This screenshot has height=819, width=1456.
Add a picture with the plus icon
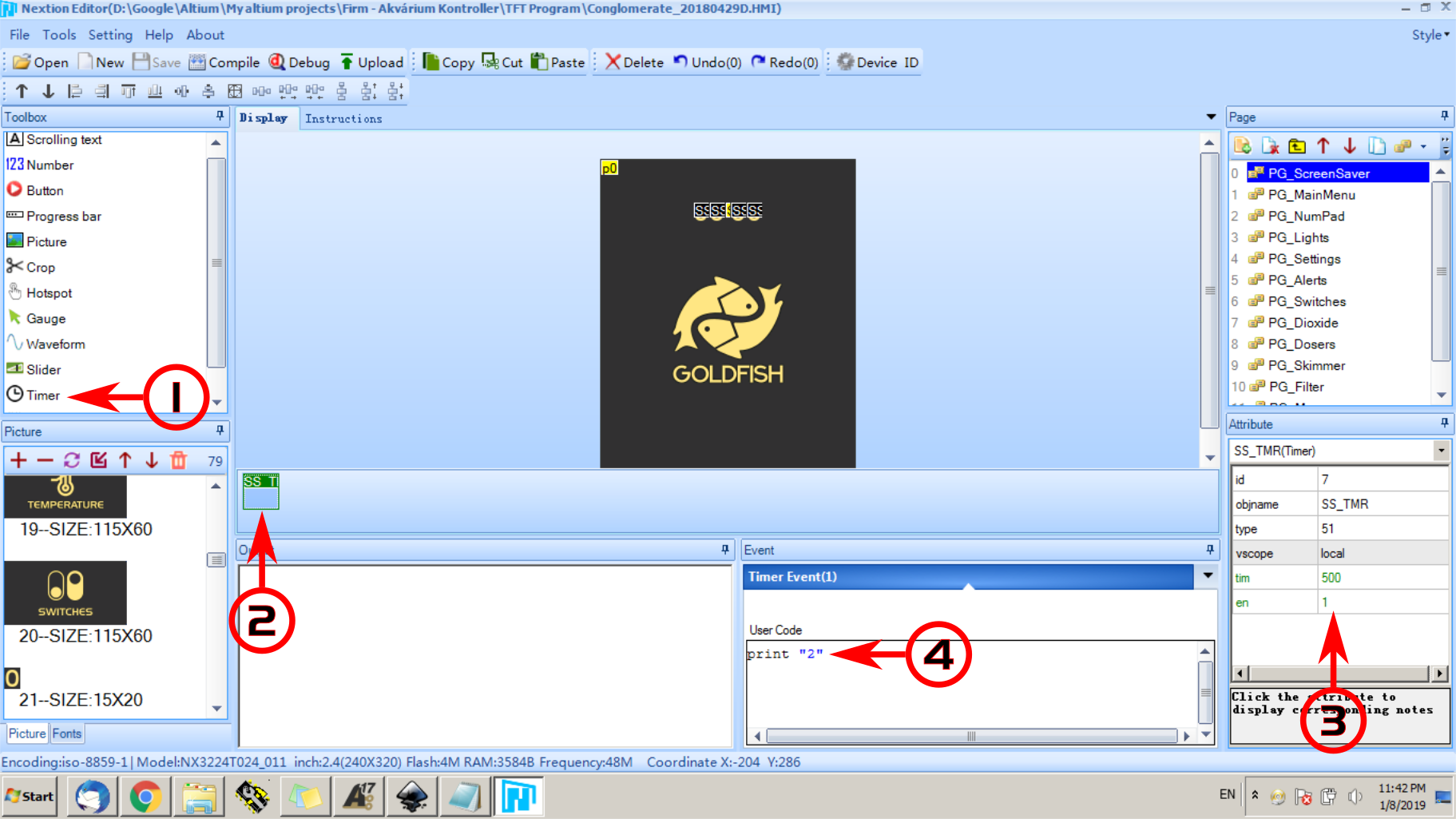pos(18,459)
